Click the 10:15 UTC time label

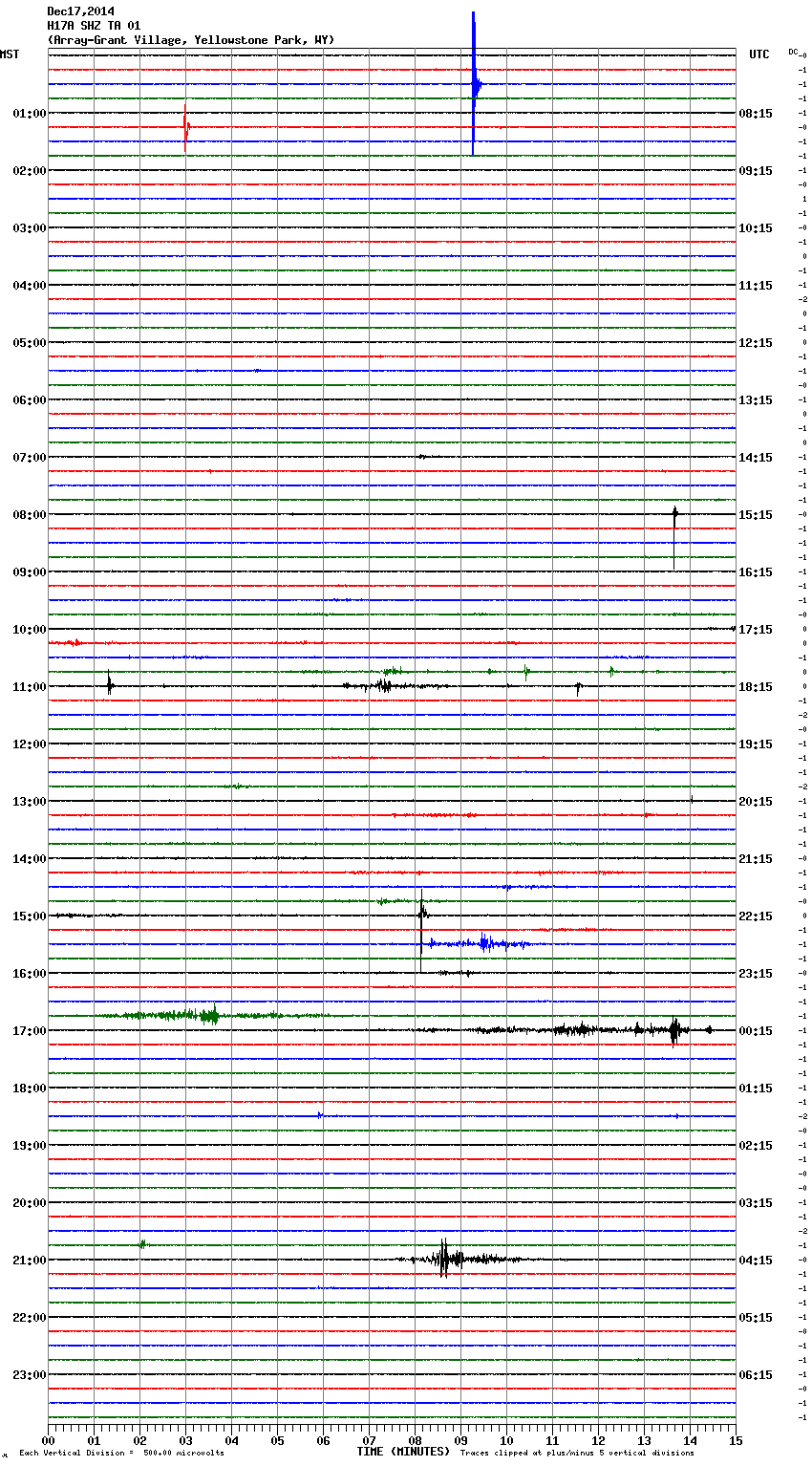(756, 228)
